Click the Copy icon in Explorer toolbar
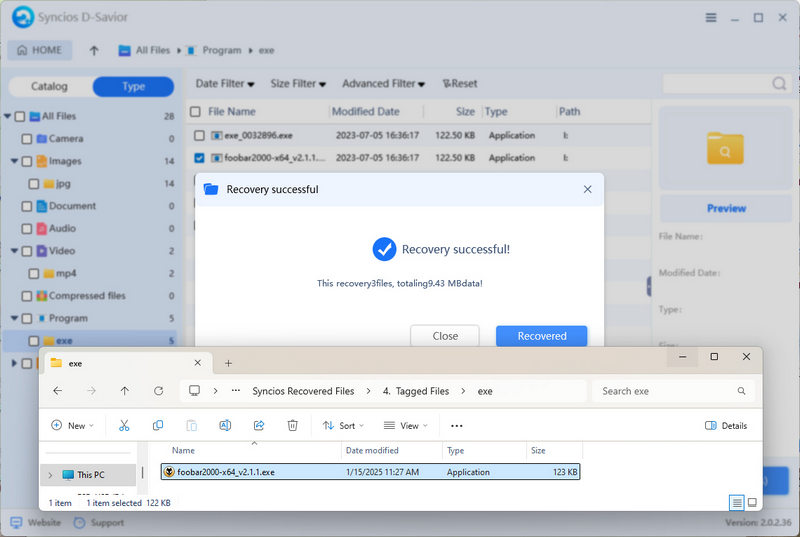Viewport: 800px width, 537px height. tap(158, 425)
